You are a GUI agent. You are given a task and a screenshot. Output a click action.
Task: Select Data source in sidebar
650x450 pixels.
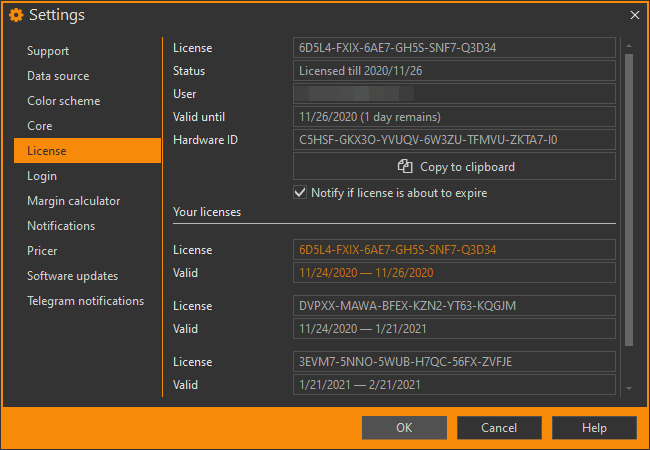coord(58,76)
